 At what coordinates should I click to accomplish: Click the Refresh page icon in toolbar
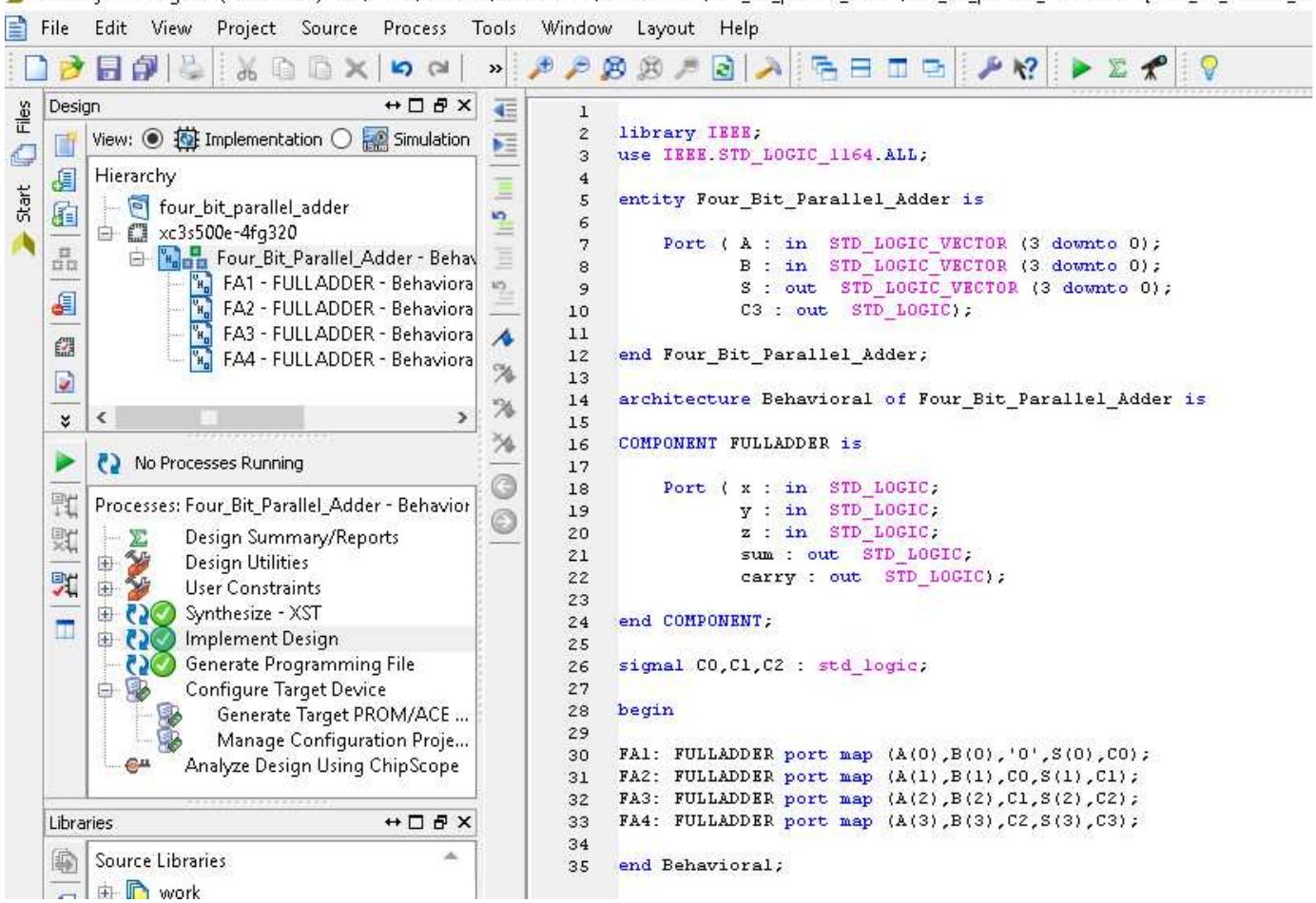point(724,68)
